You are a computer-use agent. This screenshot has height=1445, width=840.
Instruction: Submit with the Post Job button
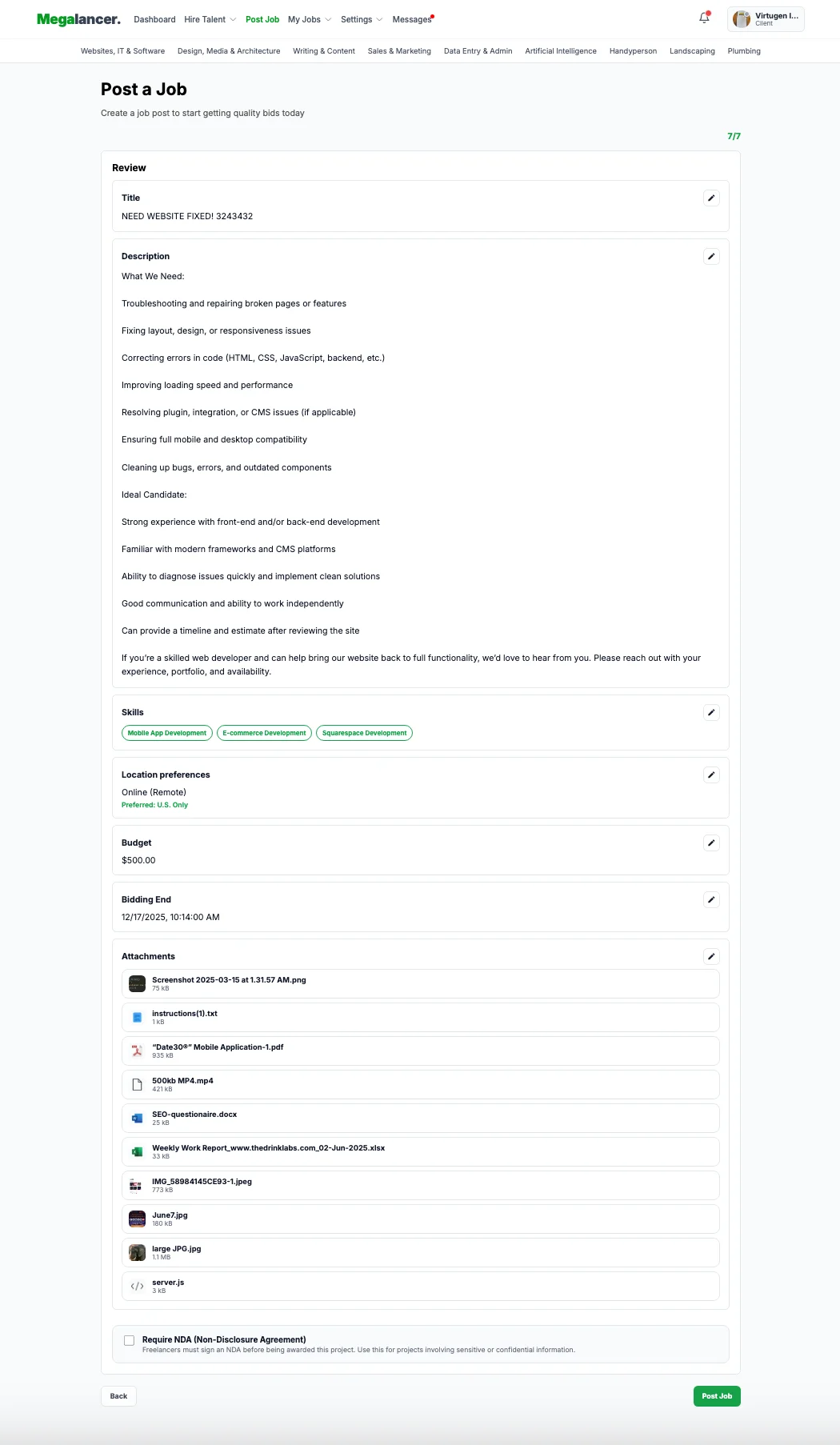716,1396
